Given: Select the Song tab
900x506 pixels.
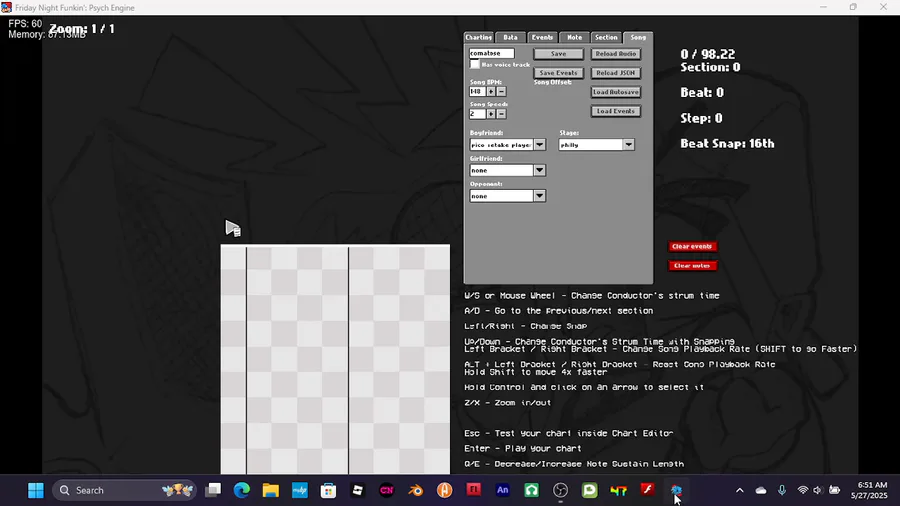Looking at the screenshot, I should click(x=638, y=37).
